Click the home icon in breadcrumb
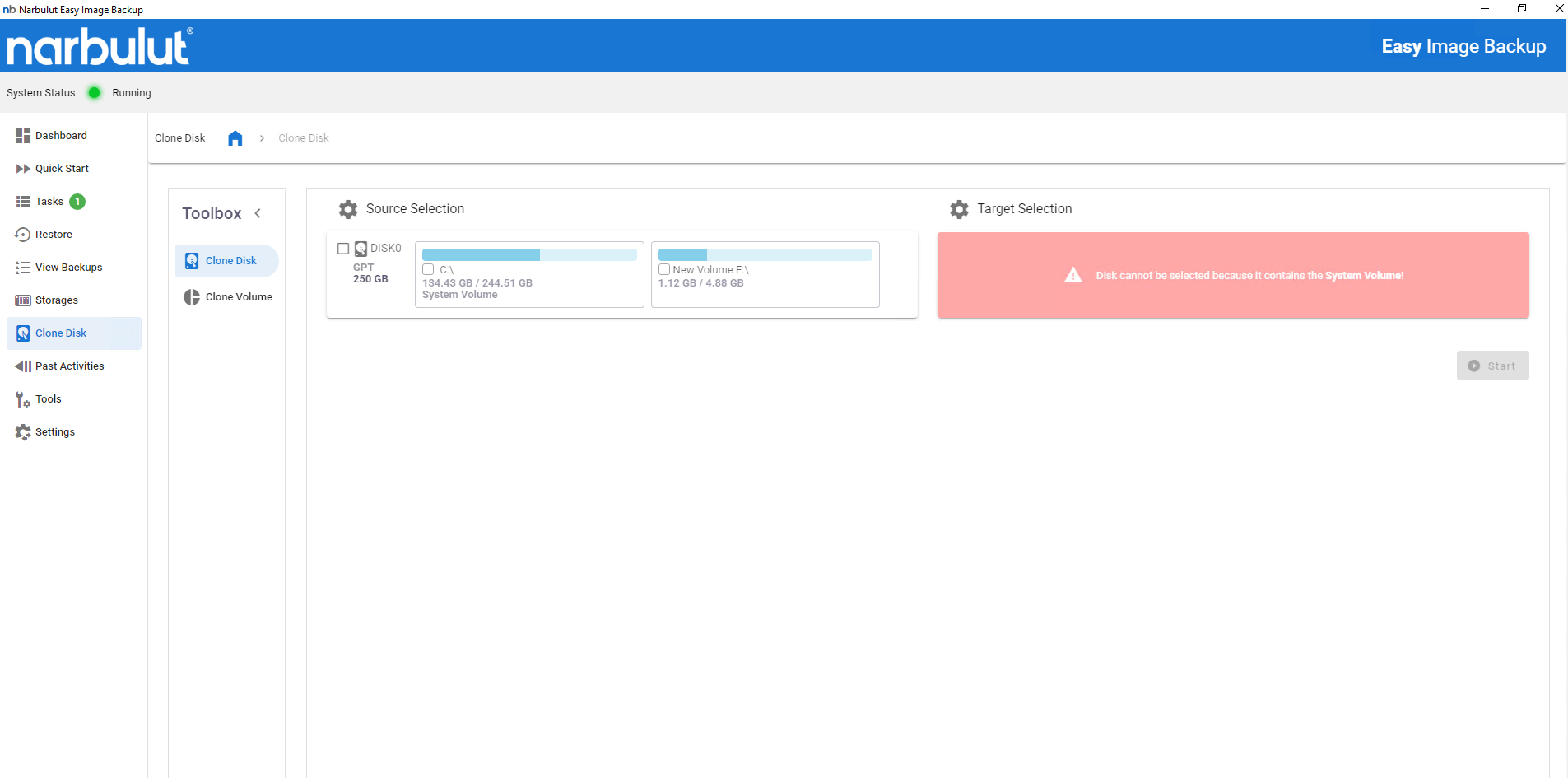This screenshot has height=778, width=1568. tap(235, 138)
